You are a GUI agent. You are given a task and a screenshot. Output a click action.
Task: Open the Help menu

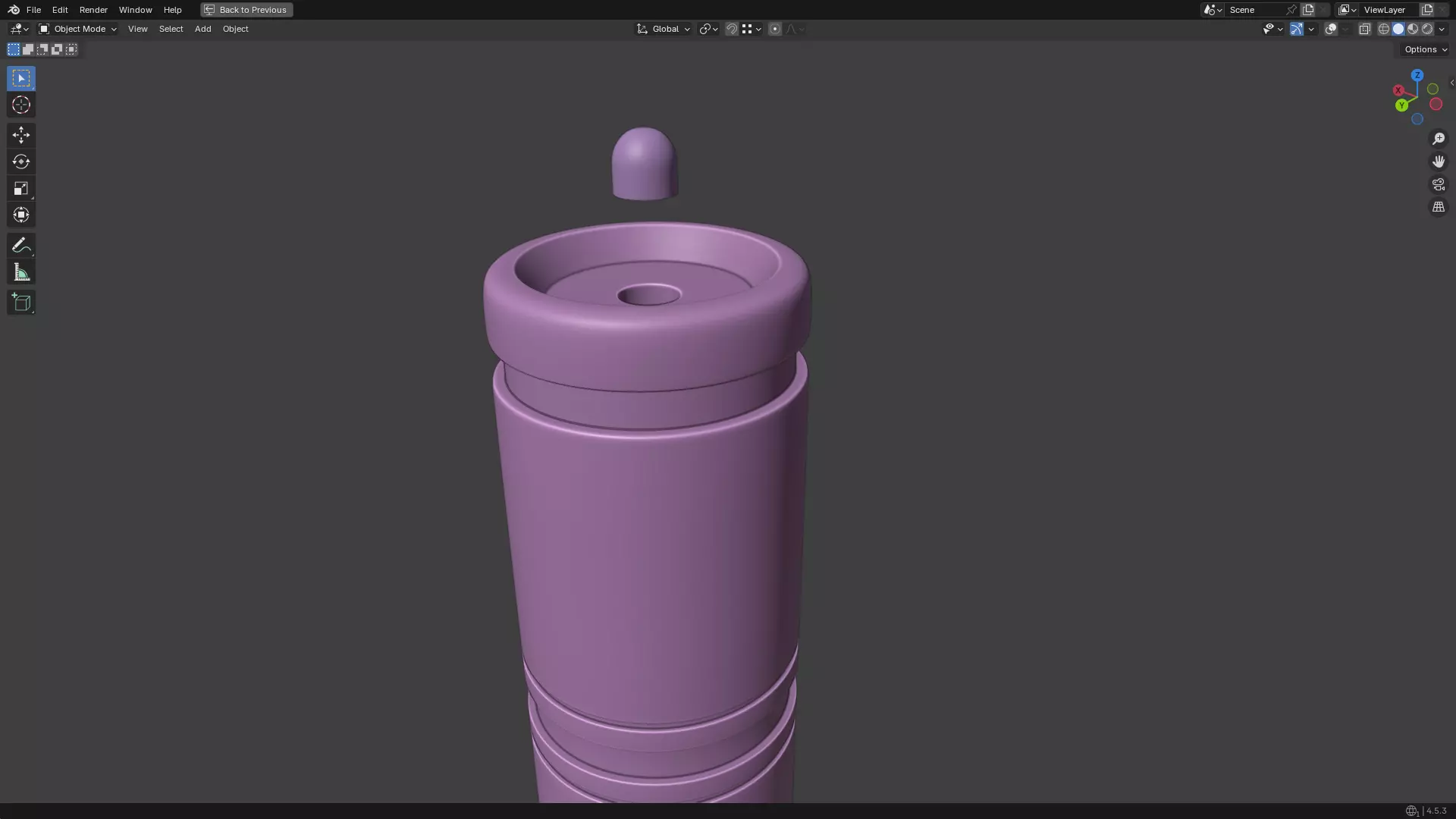coord(173,10)
